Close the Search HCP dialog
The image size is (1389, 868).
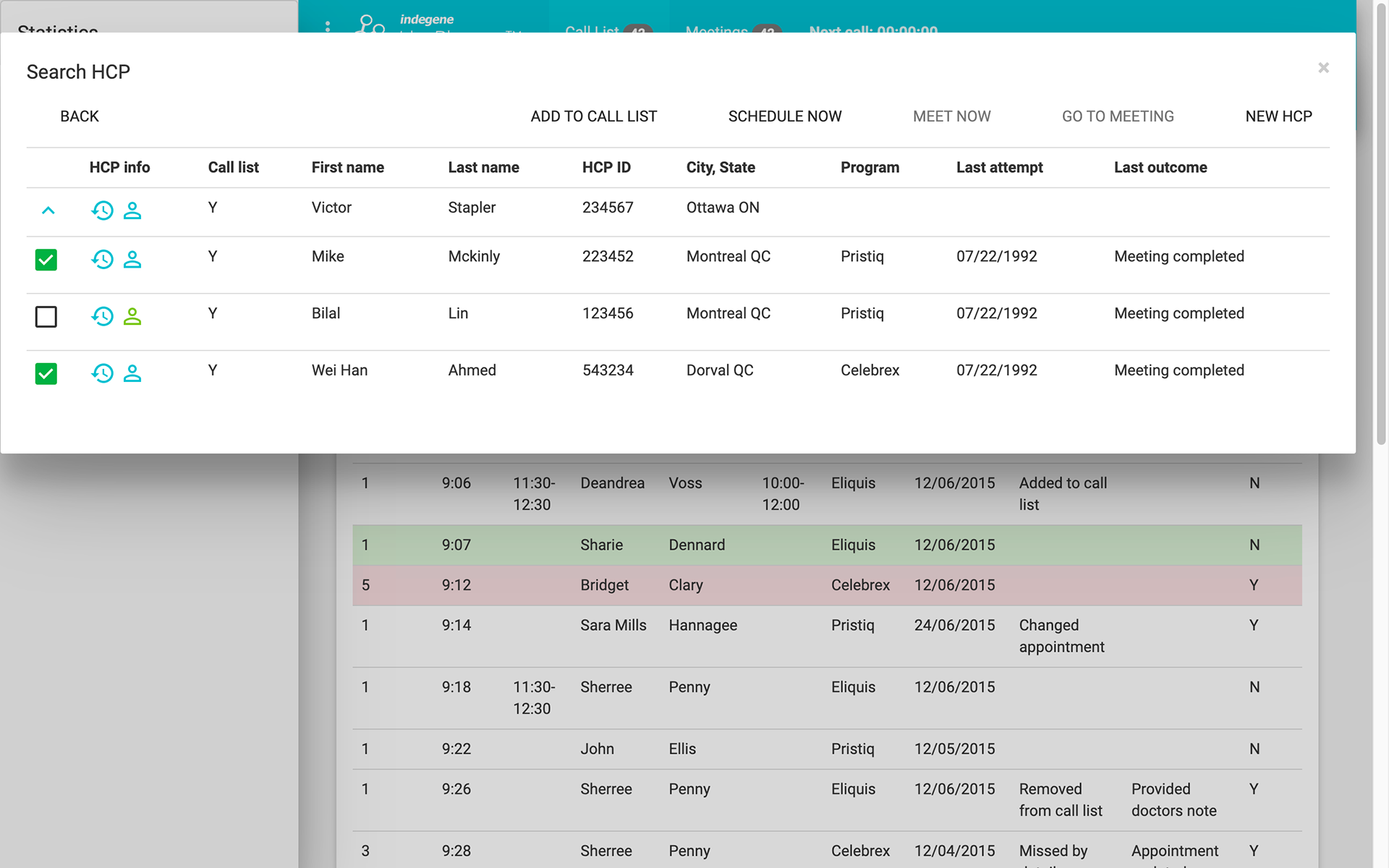tap(1323, 68)
